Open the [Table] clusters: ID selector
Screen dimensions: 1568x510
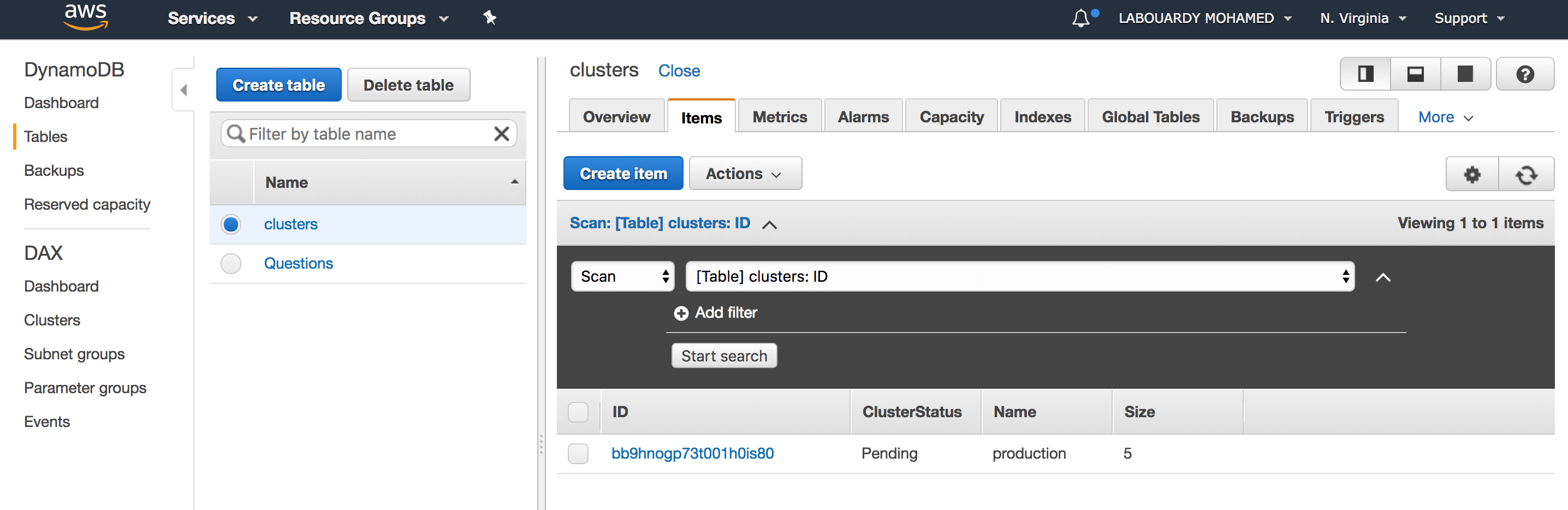(x=1019, y=276)
